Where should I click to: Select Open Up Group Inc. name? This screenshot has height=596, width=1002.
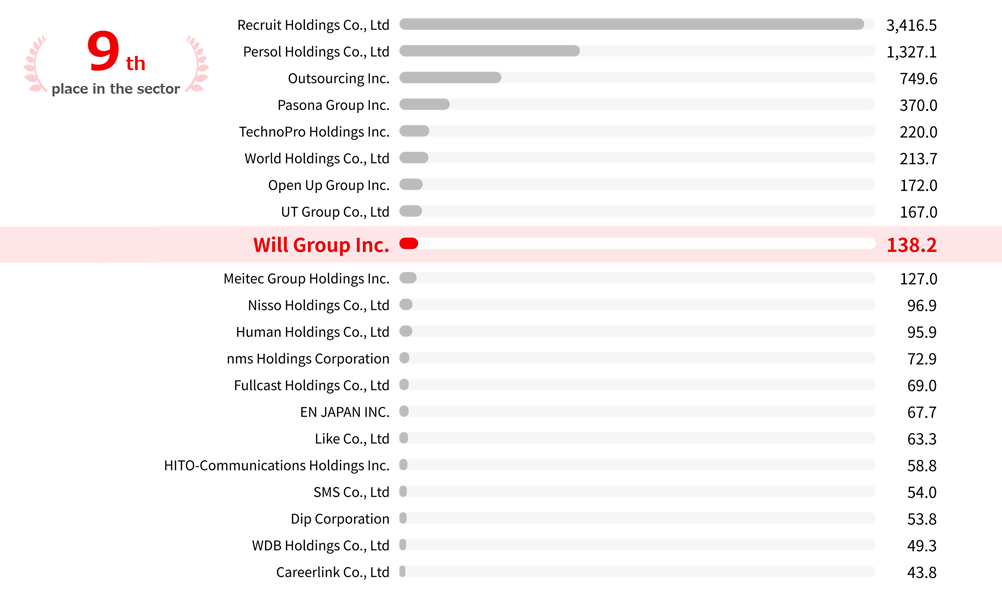pyautogui.click(x=329, y=185)
